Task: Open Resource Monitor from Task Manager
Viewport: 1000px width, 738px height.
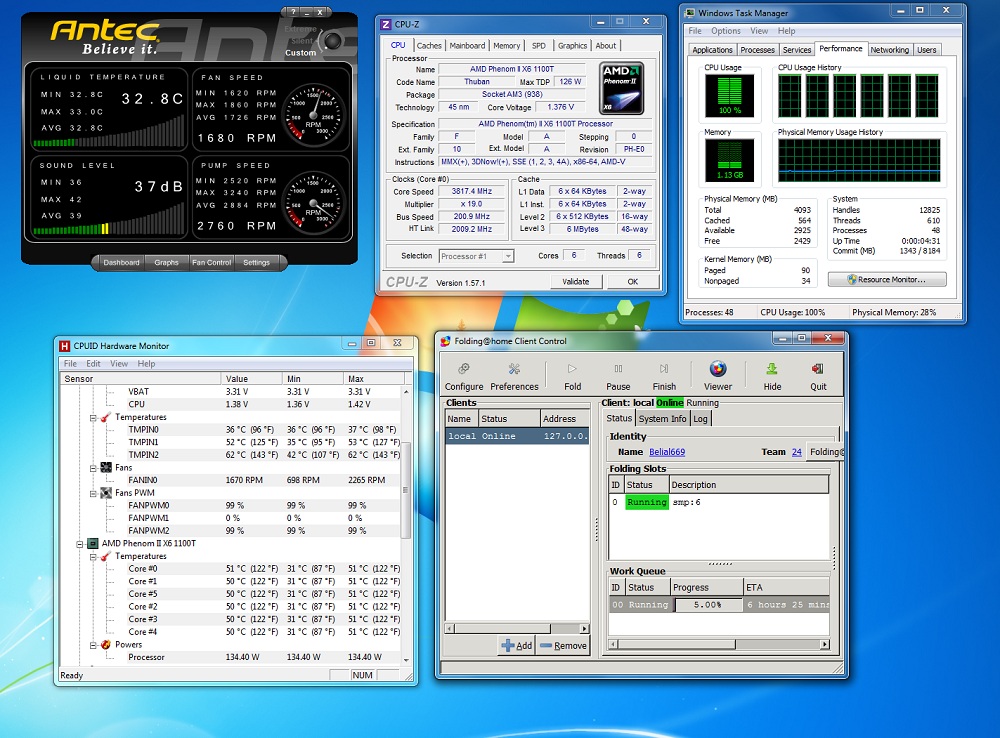Action: pos(886,279)
